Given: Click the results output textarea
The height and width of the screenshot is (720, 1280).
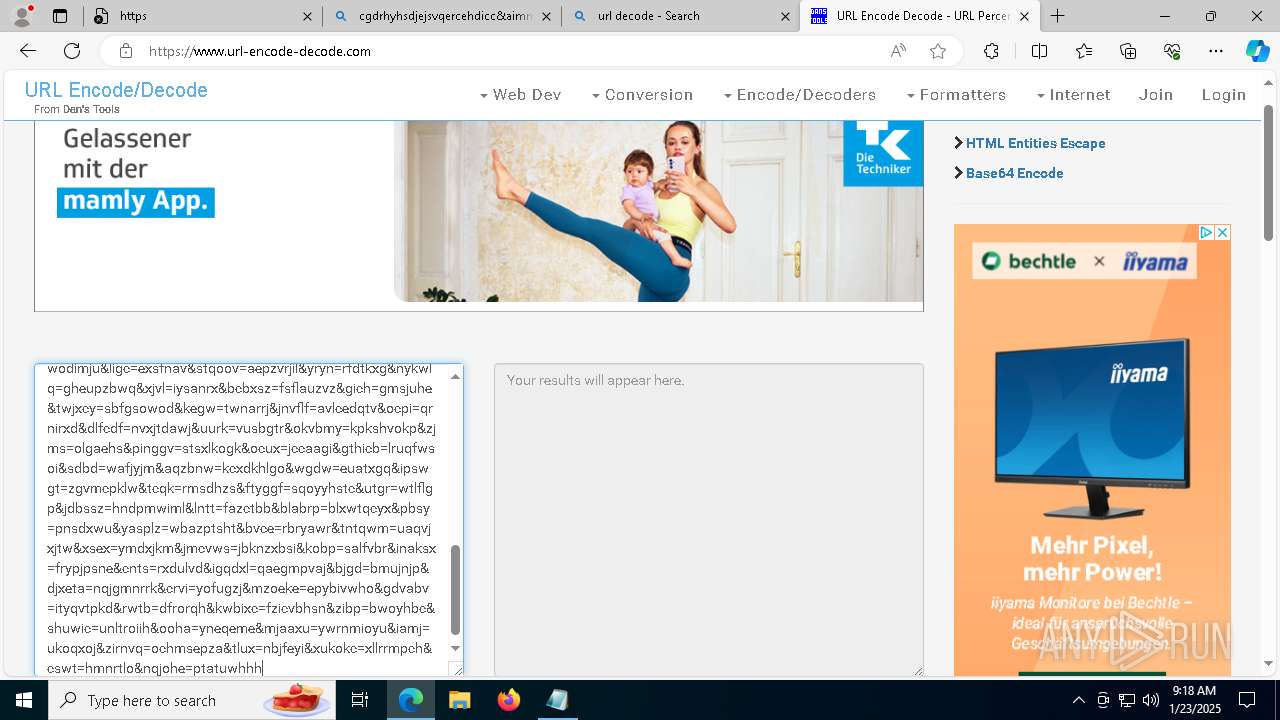Looking at the screenshot, I should [x=709, y=520].
